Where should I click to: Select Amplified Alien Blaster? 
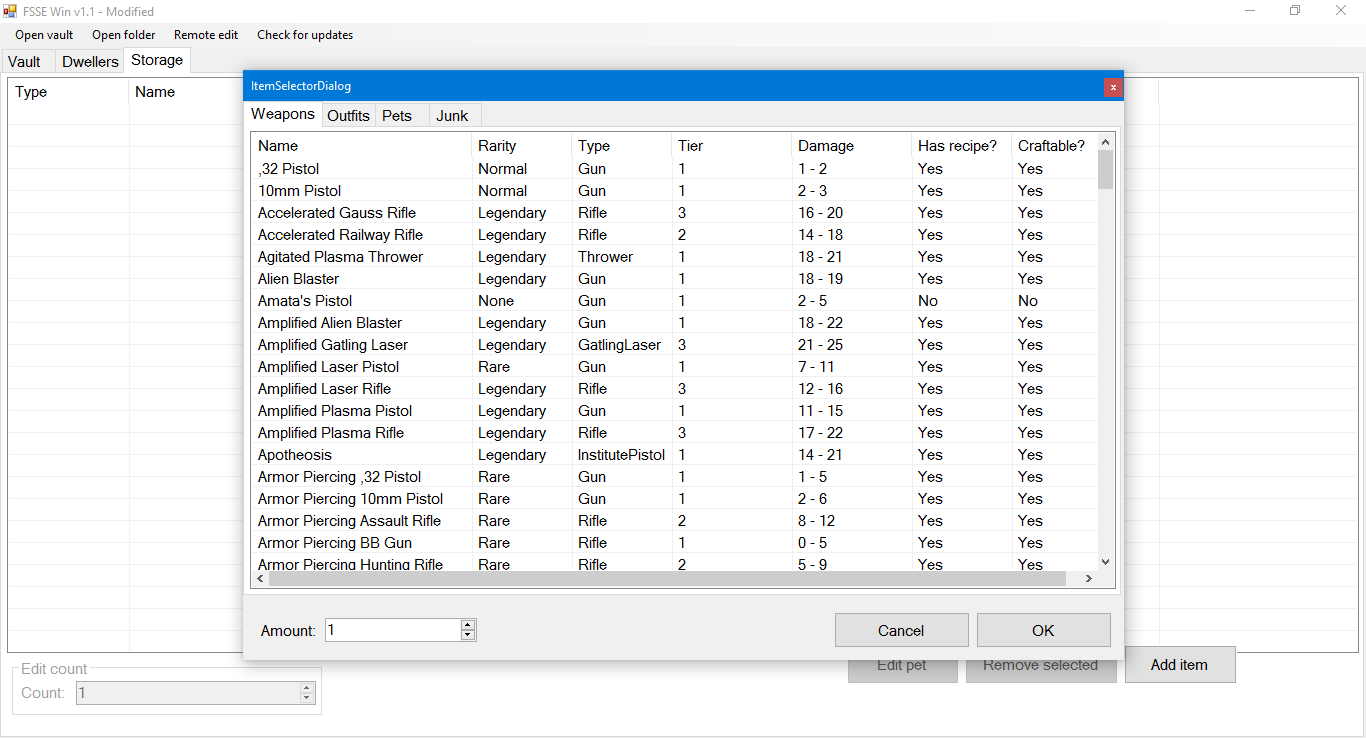click(x=674, y=323)
